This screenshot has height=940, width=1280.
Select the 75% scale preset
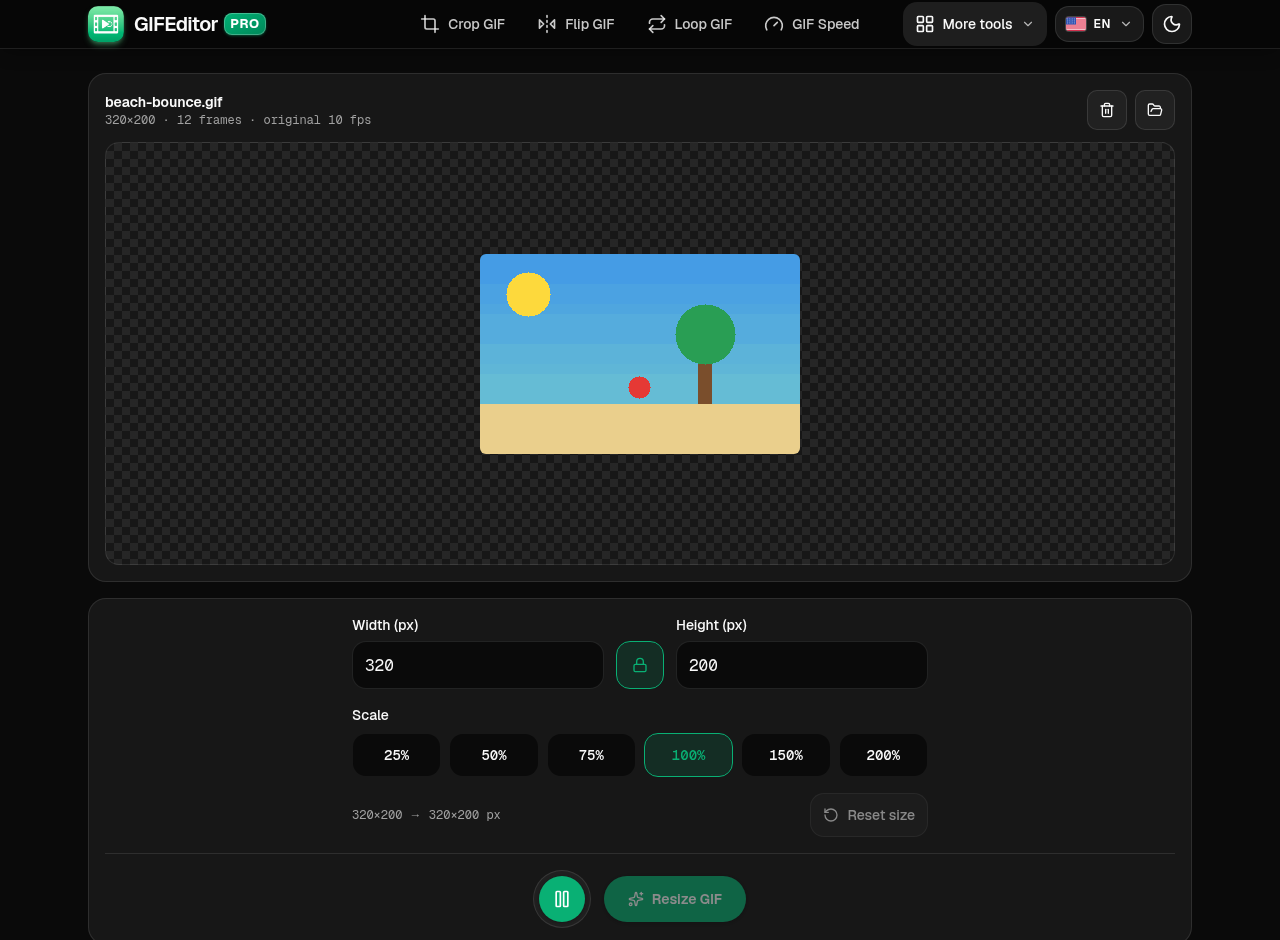click(591, 755)
